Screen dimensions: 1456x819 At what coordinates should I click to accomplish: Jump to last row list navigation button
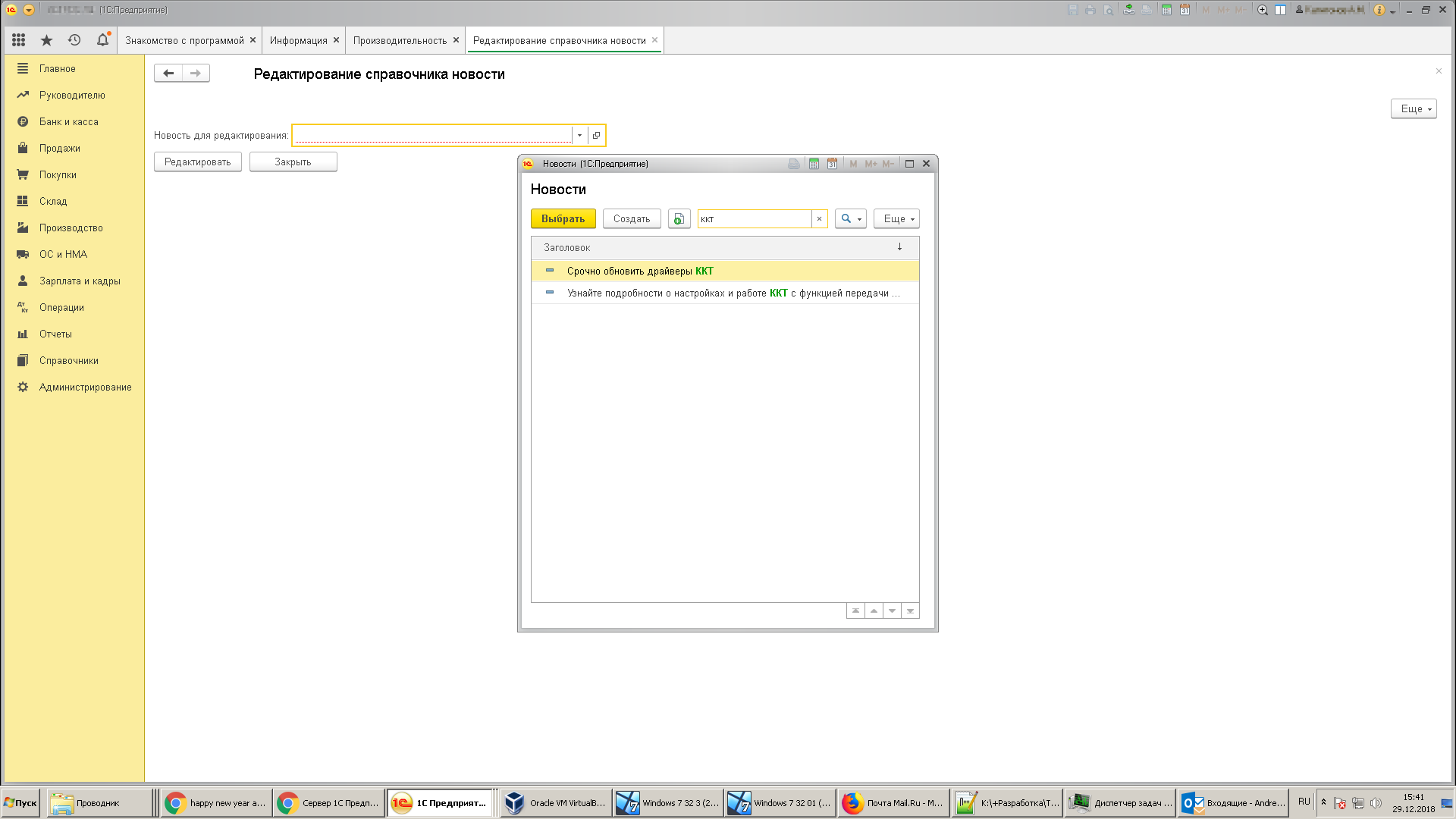point(910,610)
